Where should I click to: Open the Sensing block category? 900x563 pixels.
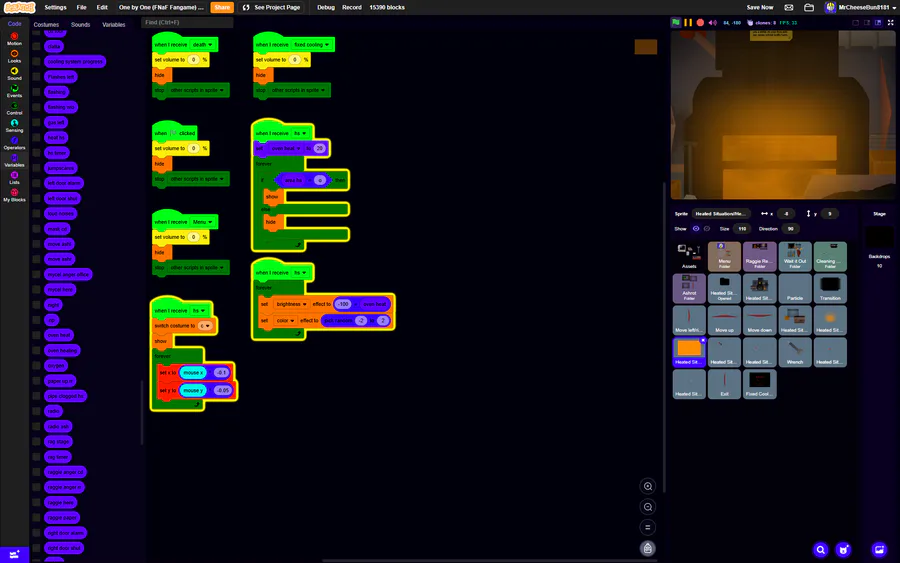pyautogui.click(x=14, y=126)
